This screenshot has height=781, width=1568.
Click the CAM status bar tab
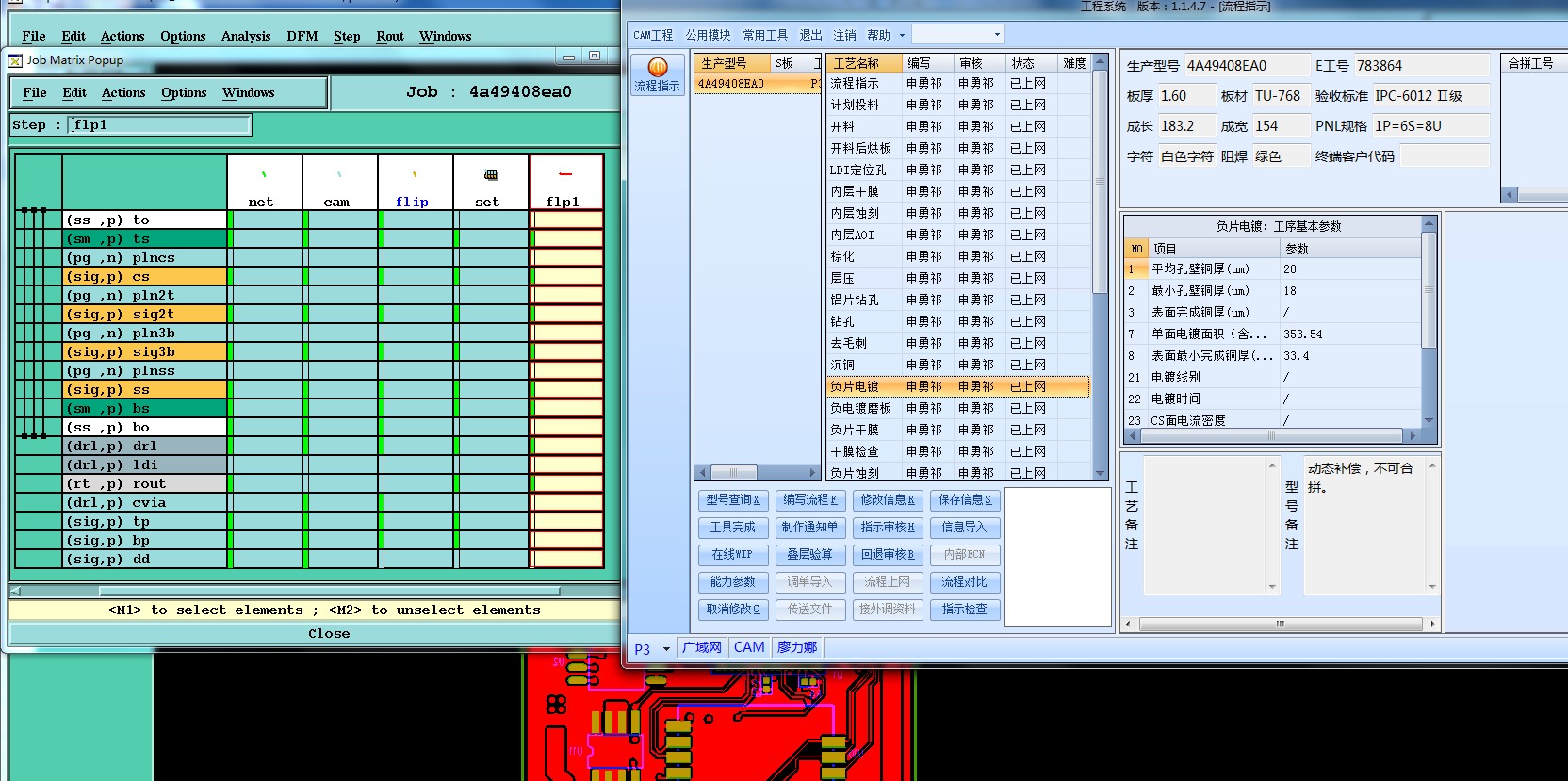click(x=749, y=647)
